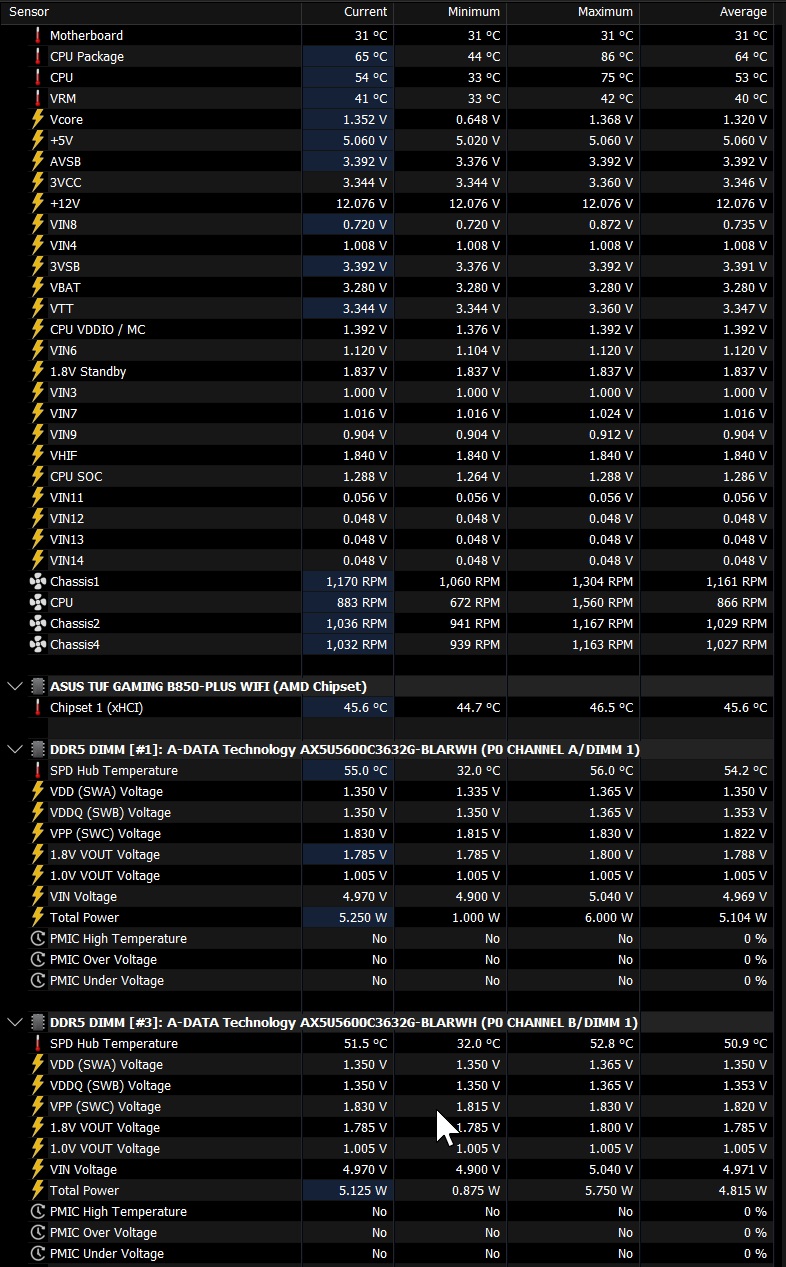Click the Maximum column header

click(x=605, y=12)
